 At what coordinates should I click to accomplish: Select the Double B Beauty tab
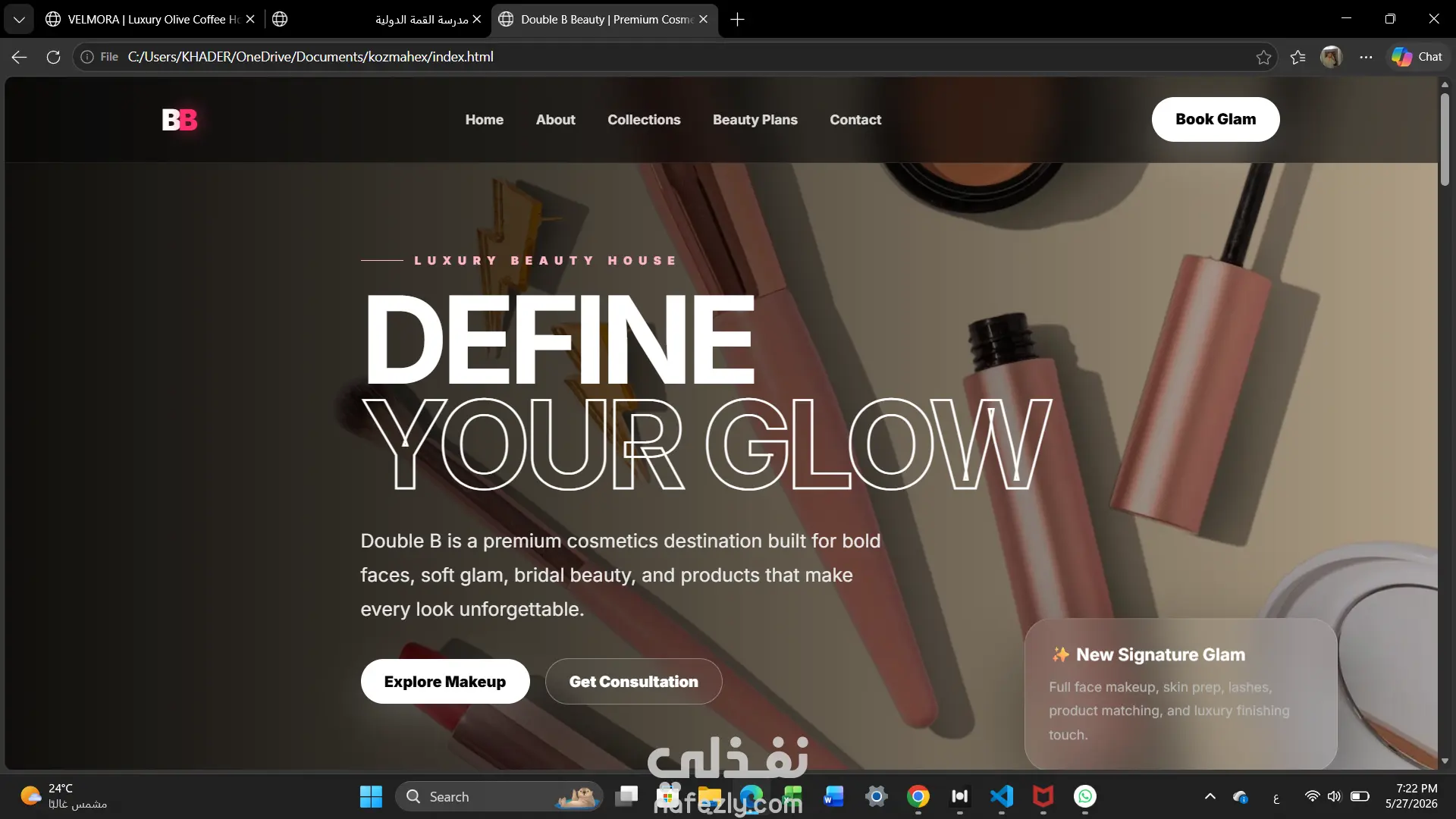[x=604, y=20]
